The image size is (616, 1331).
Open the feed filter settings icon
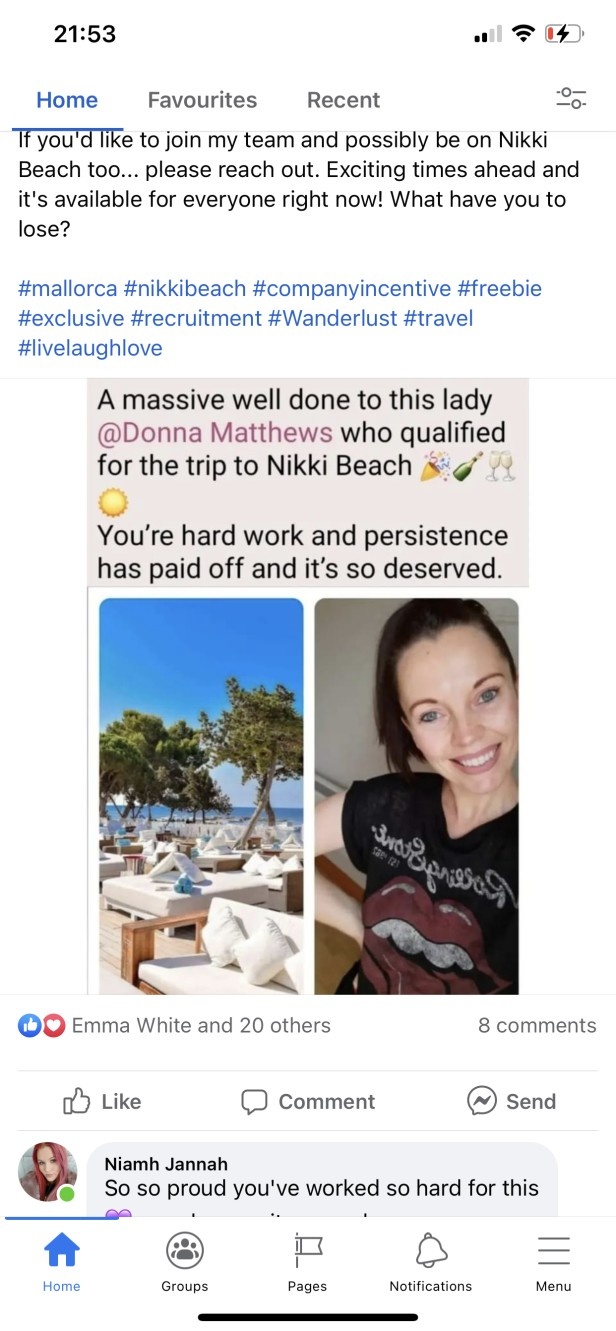(x=571, y=99)
